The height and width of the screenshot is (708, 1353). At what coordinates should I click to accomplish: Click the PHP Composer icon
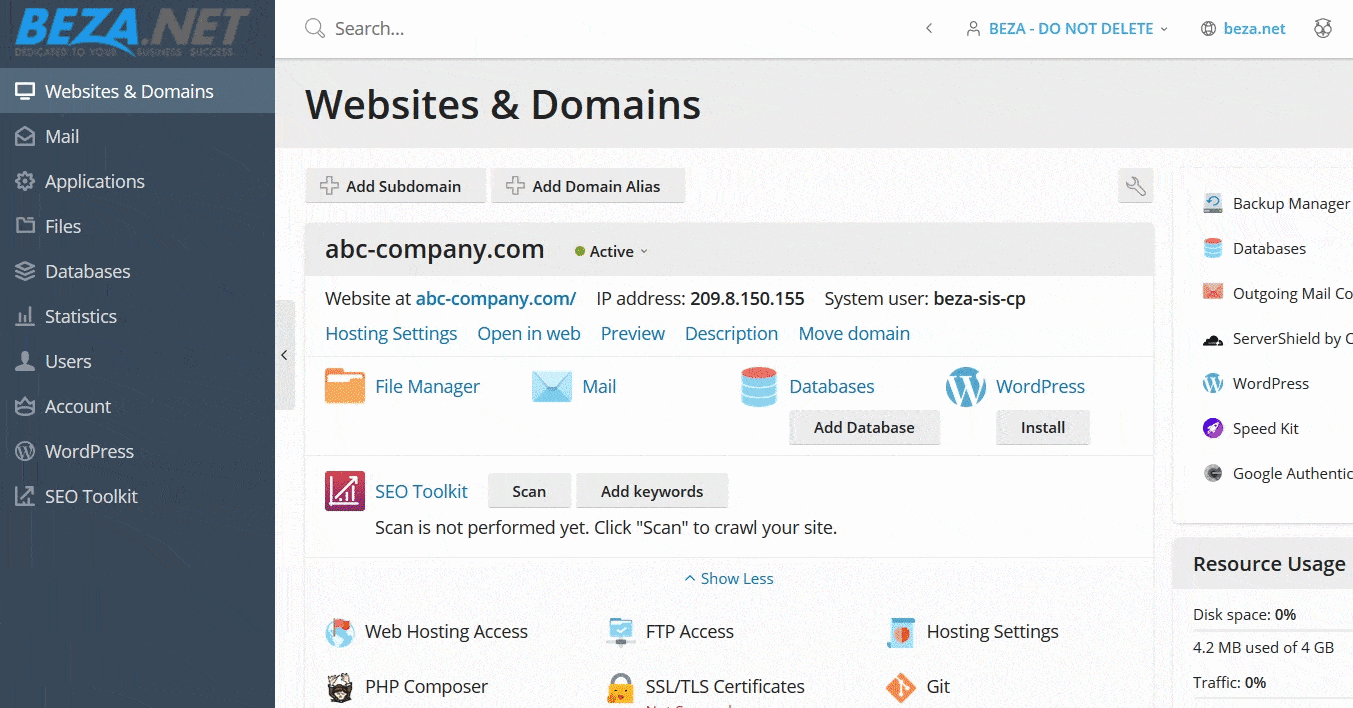340,687
